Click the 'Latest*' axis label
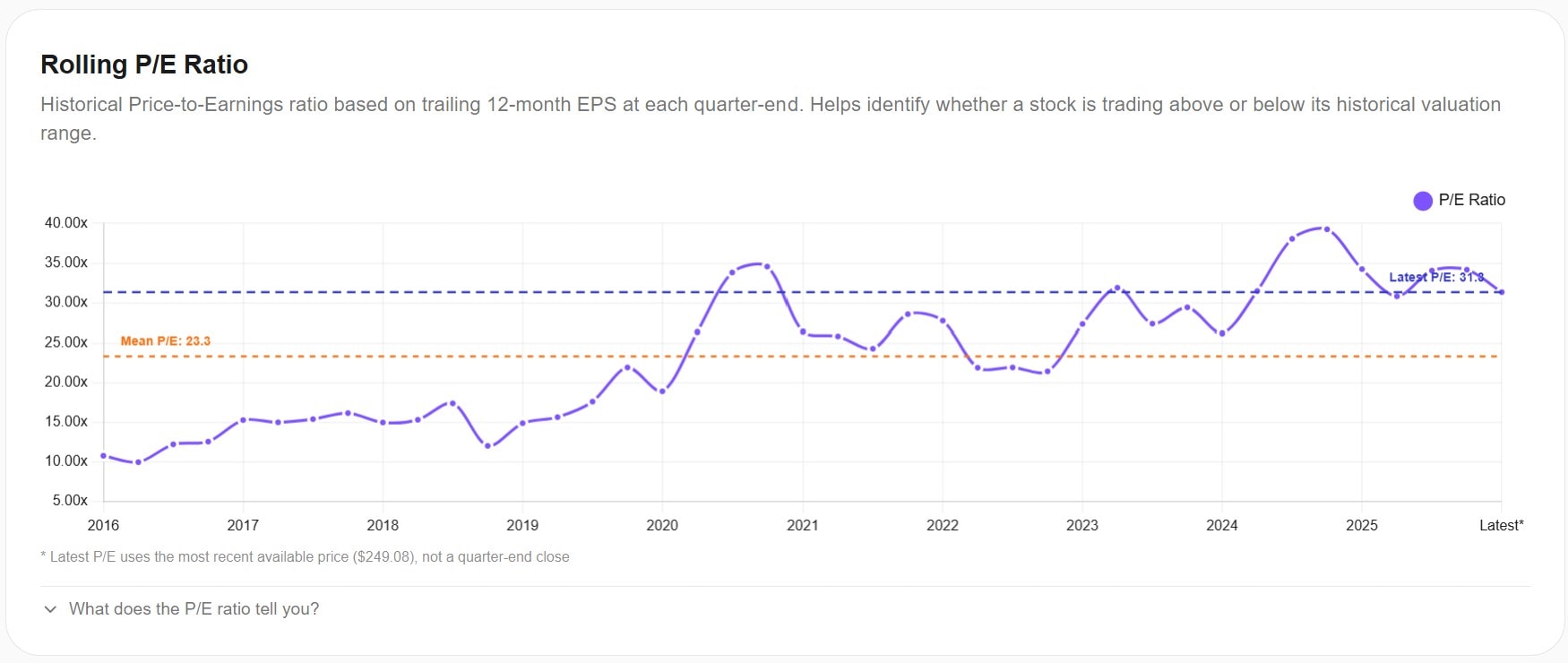1568x663 pixels. (1502, 526)
